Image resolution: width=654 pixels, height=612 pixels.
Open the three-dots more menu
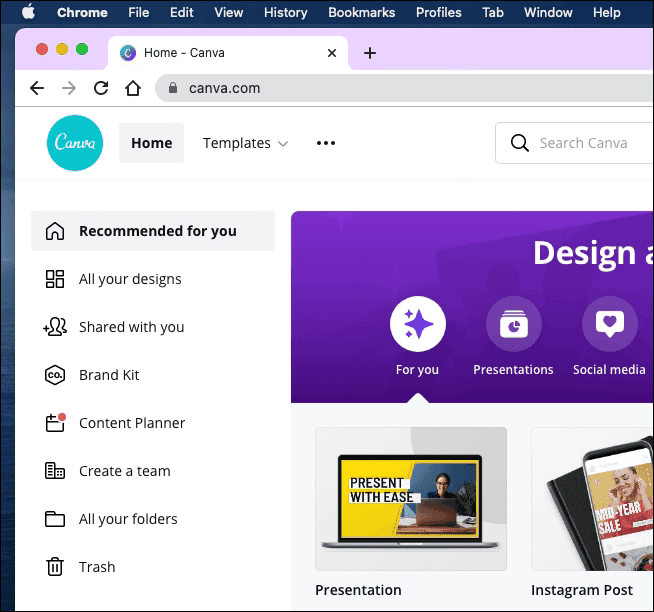point(326,143)
